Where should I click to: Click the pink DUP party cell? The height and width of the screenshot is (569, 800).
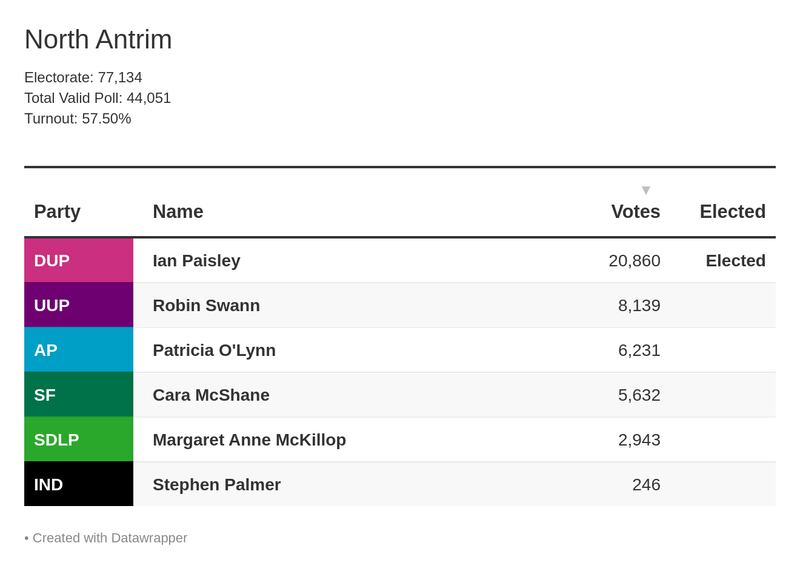pyautogui.click(x=78, y=260)
